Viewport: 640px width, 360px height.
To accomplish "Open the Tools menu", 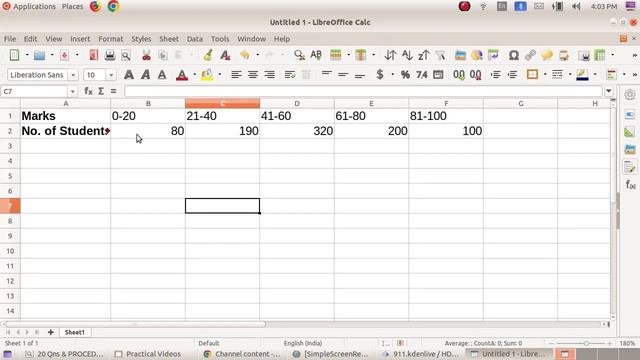I will coord(220,39).
